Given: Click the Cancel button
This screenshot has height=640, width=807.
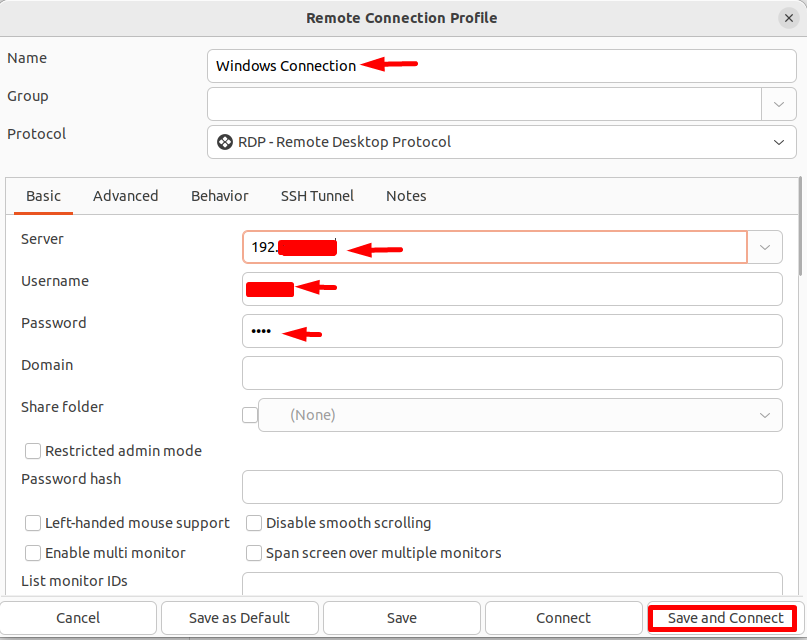Looking at the screenshot, I should pos(78,618).
